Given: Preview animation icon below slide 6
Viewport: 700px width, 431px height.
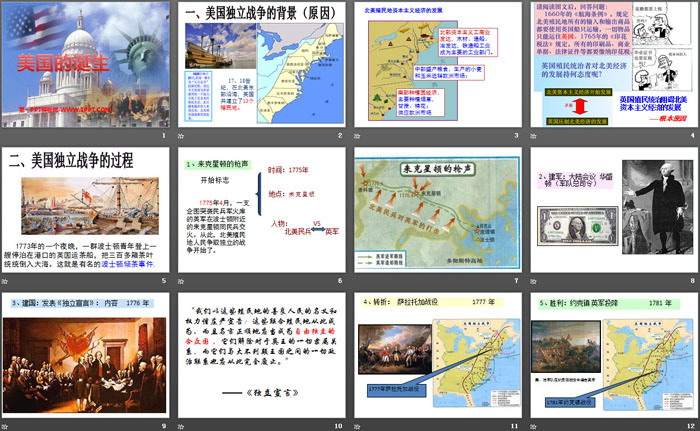Looking at the screenshot, I should (181, 279).
